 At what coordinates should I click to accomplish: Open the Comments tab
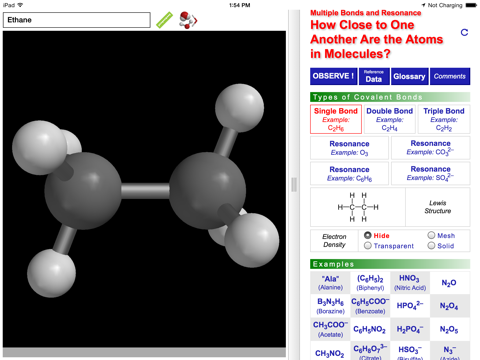(x=450, y=76)
